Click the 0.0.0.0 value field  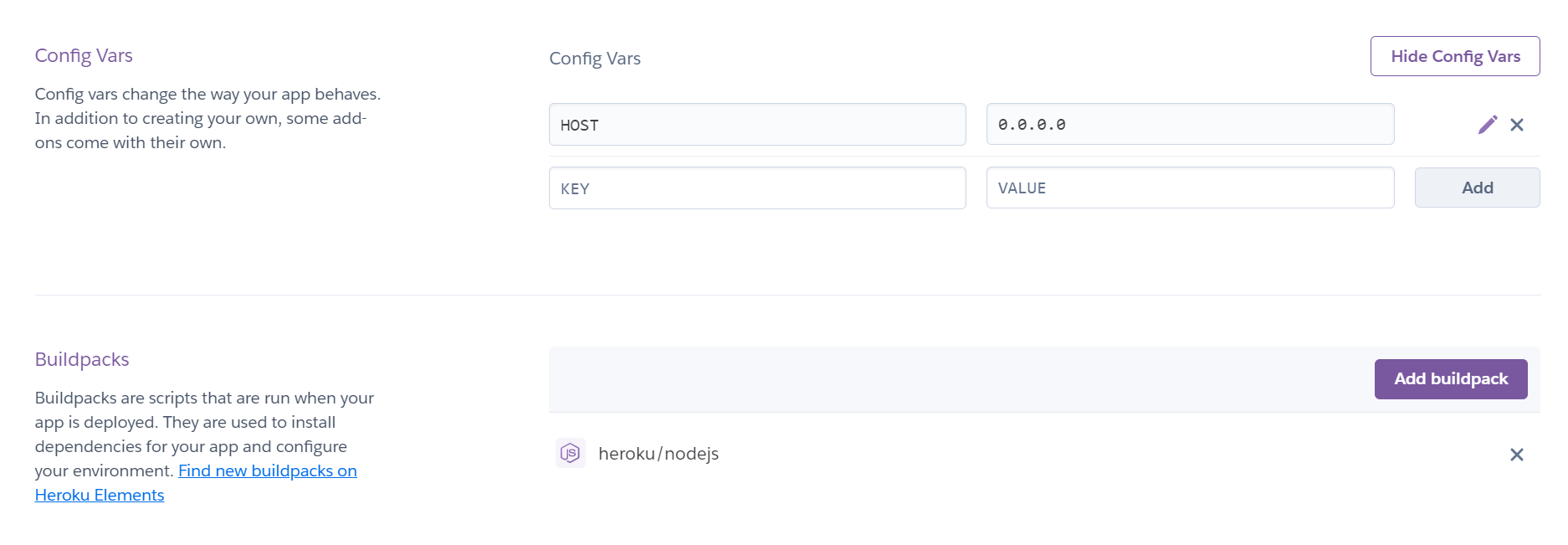point(1190,124)
